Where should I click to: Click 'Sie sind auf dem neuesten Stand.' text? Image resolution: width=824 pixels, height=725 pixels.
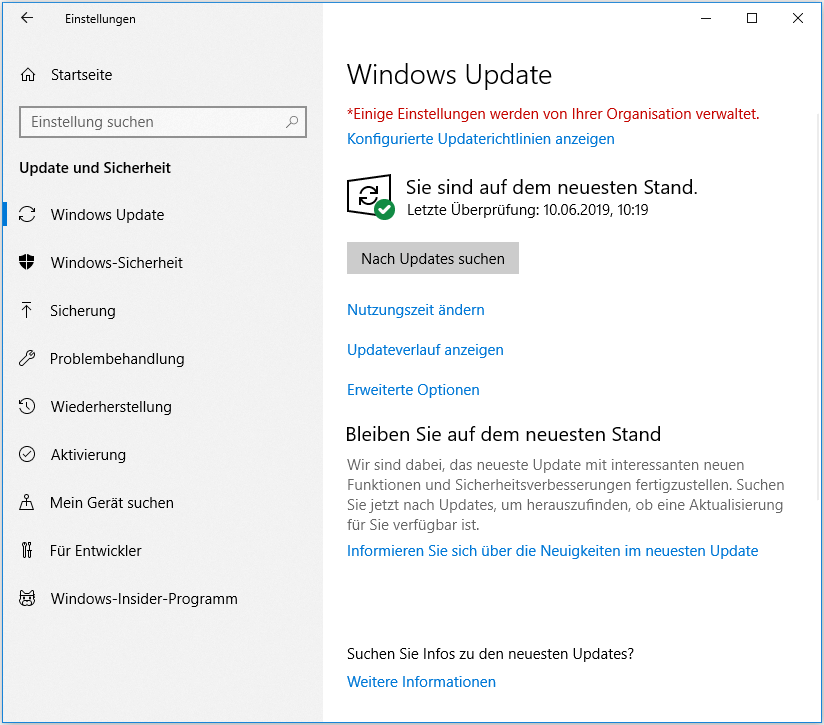coord(552,187)
